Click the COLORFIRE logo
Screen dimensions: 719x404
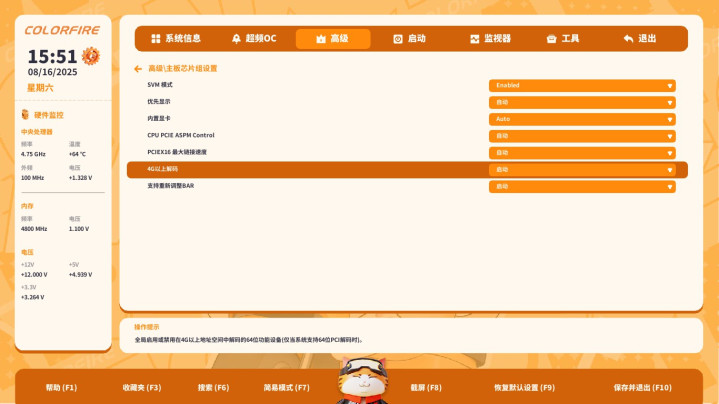(62, 30)
